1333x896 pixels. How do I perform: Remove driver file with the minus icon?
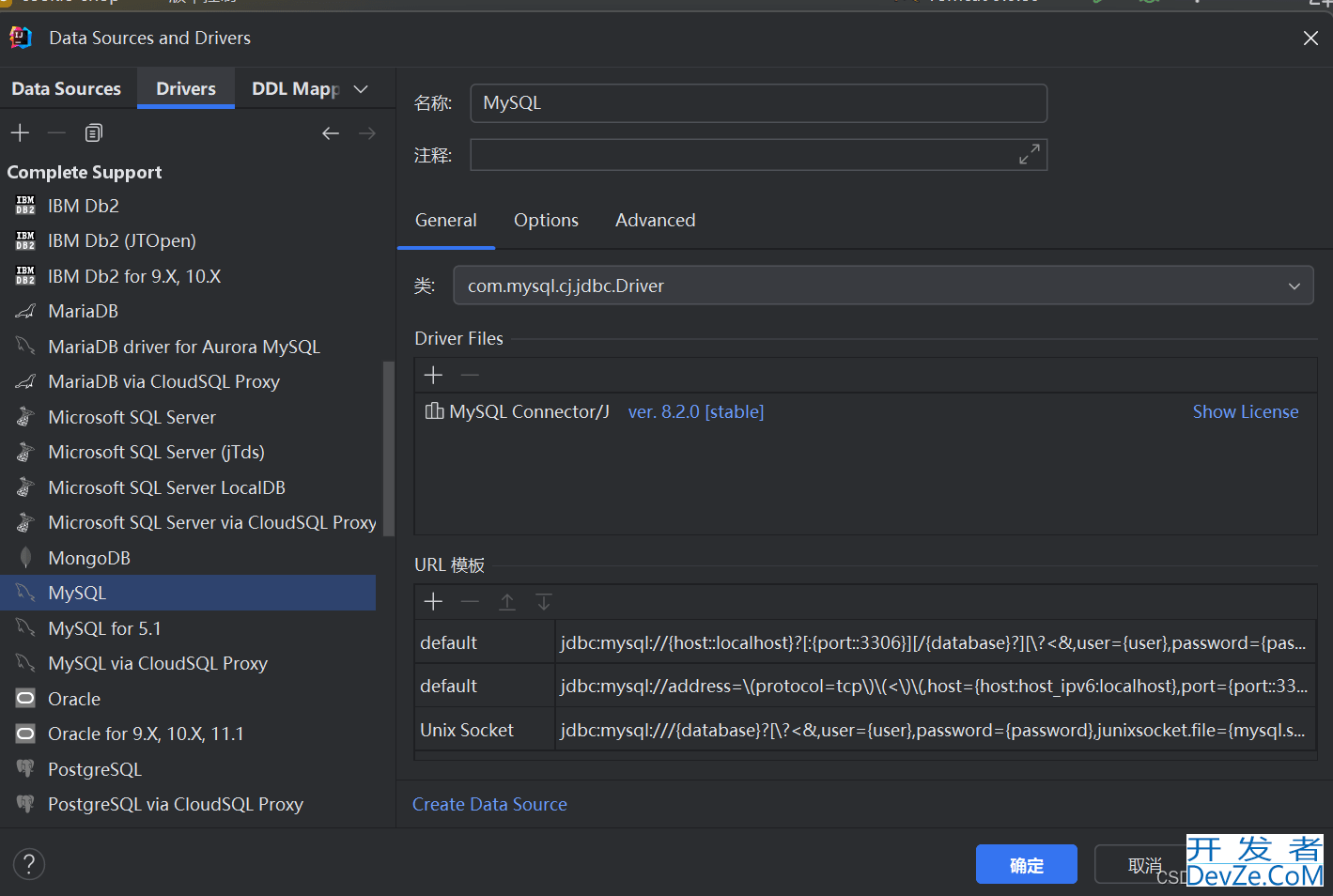click(x=470, y=376)
